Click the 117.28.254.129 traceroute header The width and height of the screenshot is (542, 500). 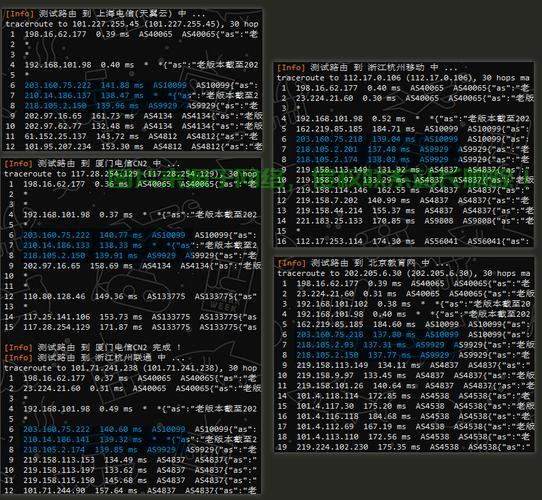131,174
